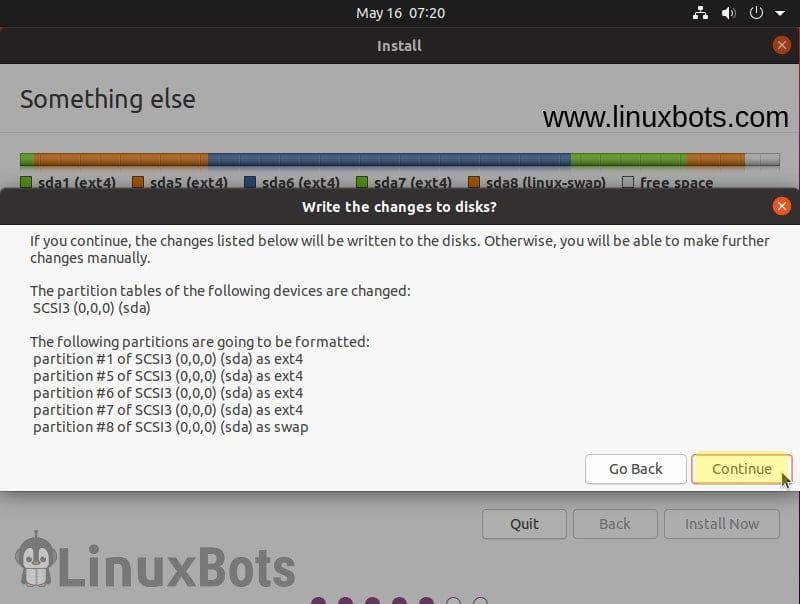This screenshot has height=604, width=800.
Task: Click the free space legend square
Action: point(627,183)
